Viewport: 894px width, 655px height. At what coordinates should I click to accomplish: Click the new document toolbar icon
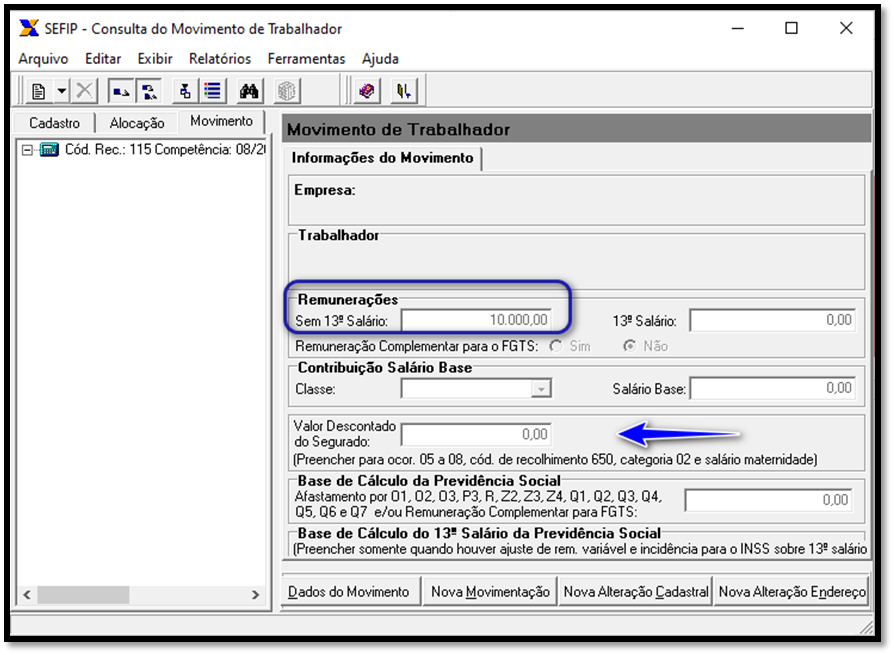[39, 91]
